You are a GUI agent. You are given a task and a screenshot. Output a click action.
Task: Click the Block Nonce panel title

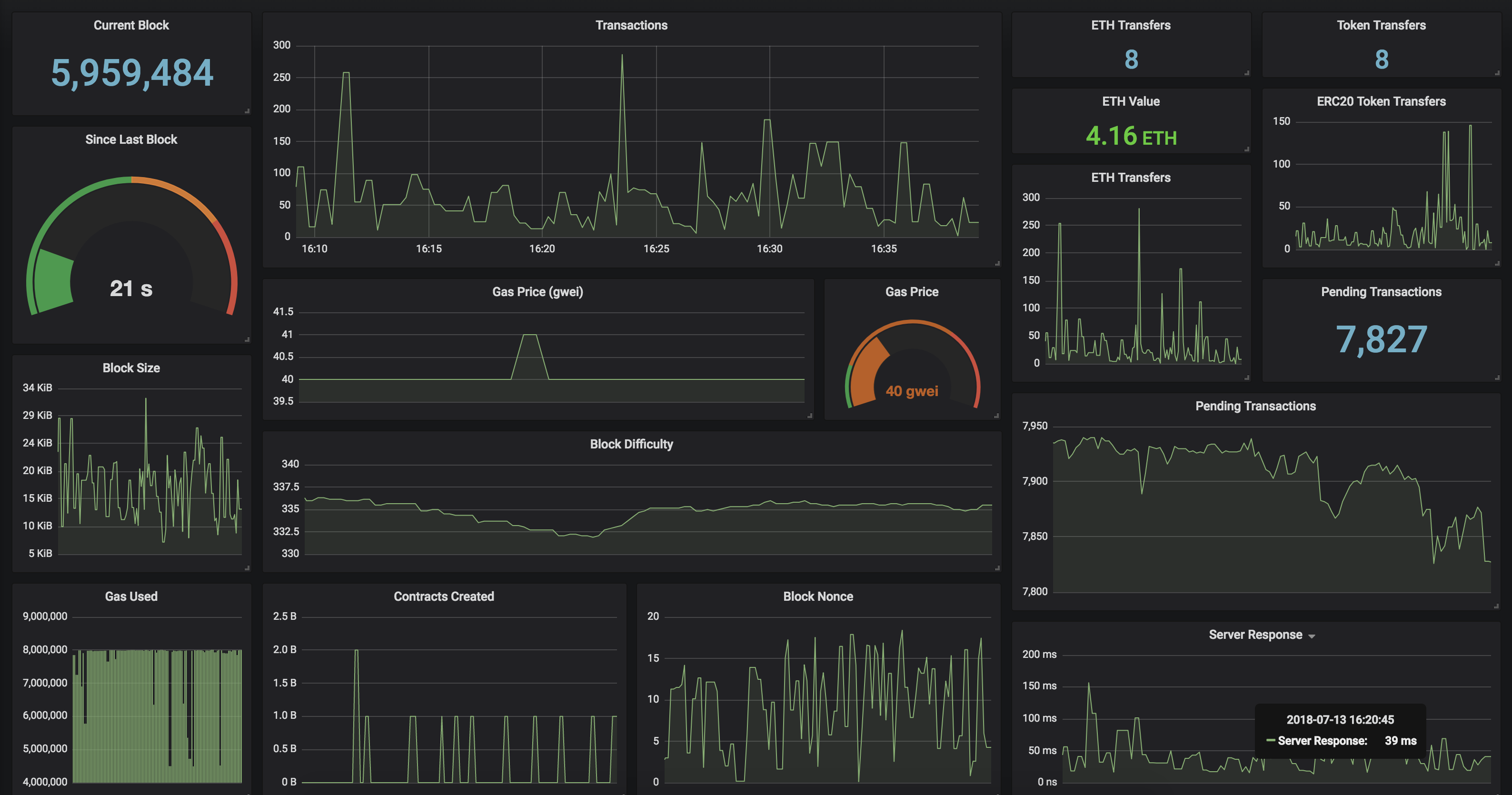(817, 596)
